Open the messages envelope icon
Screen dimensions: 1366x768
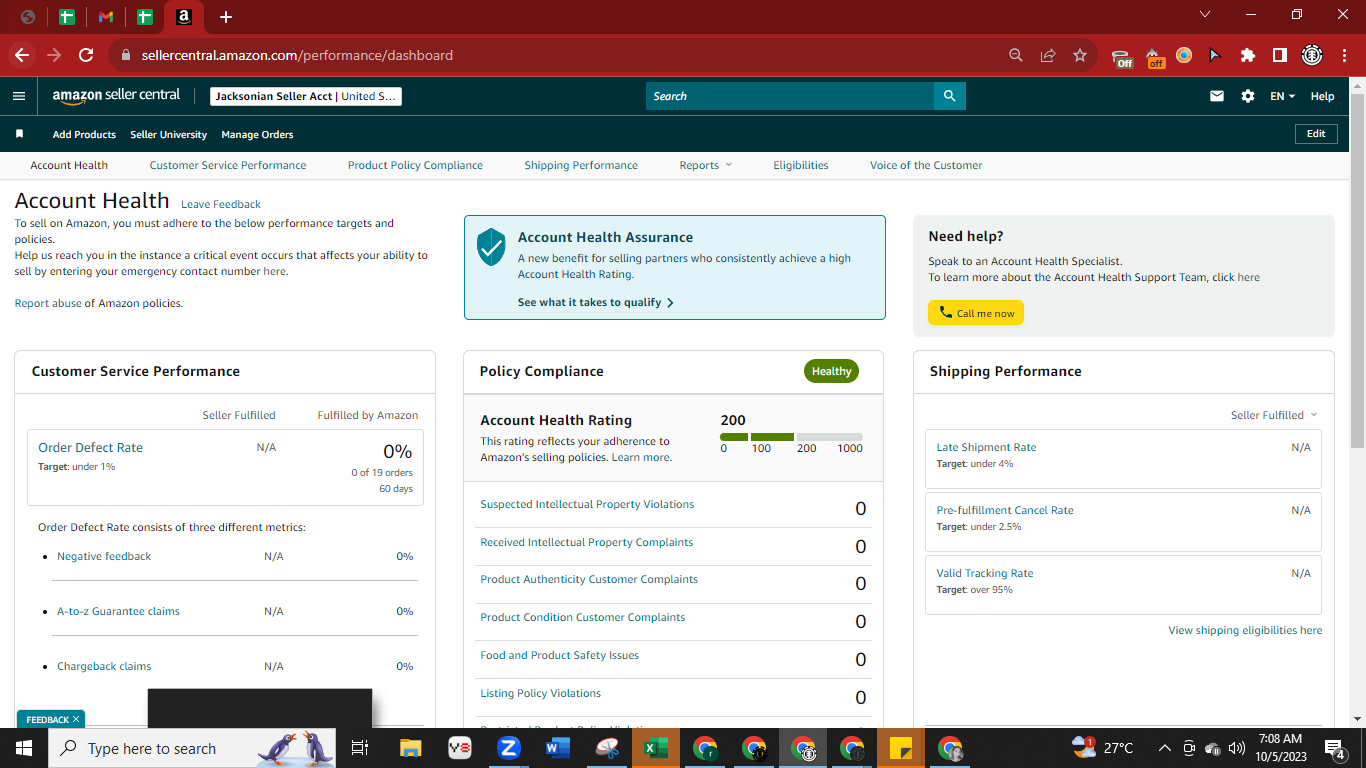click(1217, 96)
